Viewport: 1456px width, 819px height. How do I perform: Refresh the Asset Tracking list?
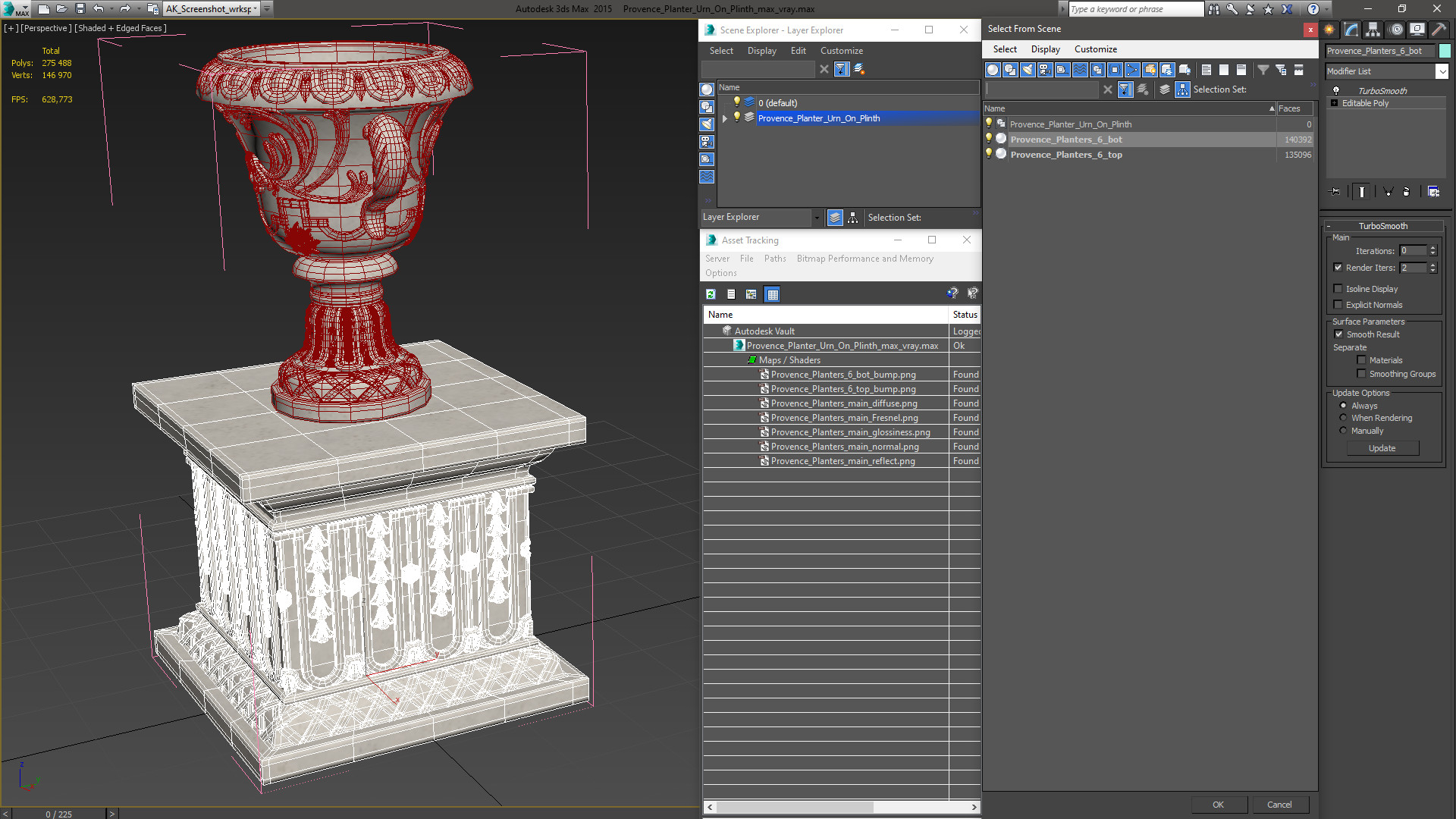[711, 294]
